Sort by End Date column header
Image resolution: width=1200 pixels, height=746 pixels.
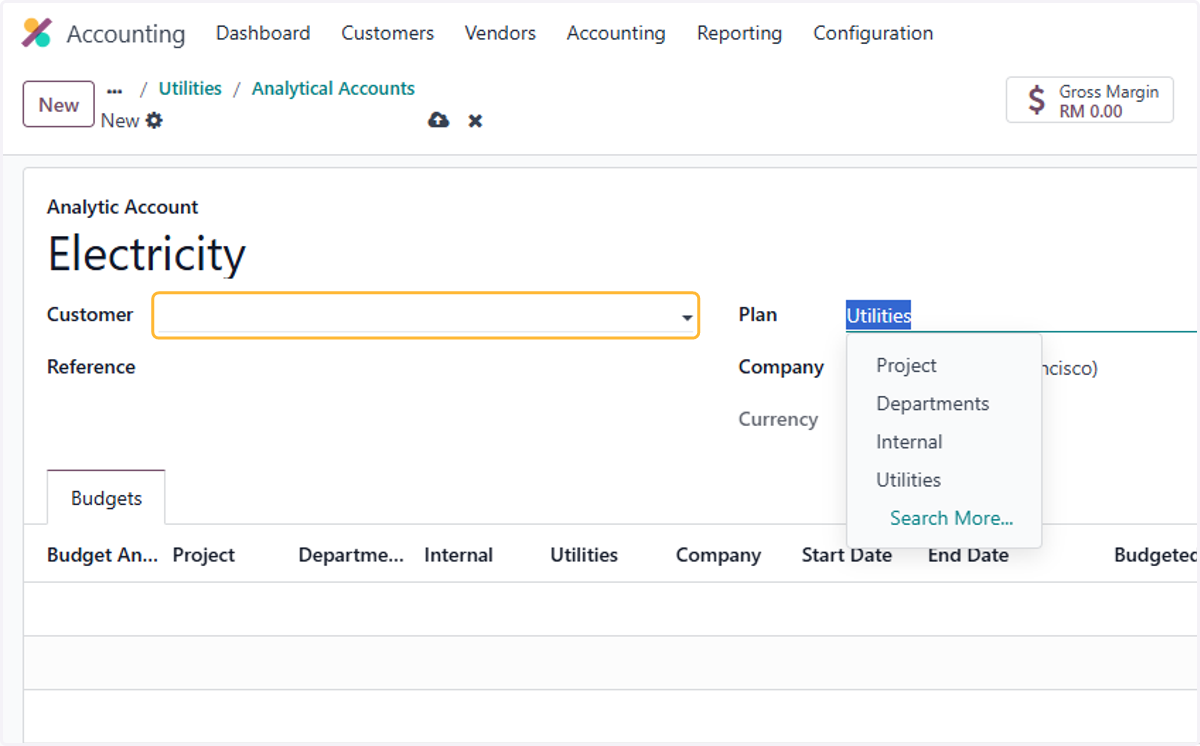pos(968,555)
